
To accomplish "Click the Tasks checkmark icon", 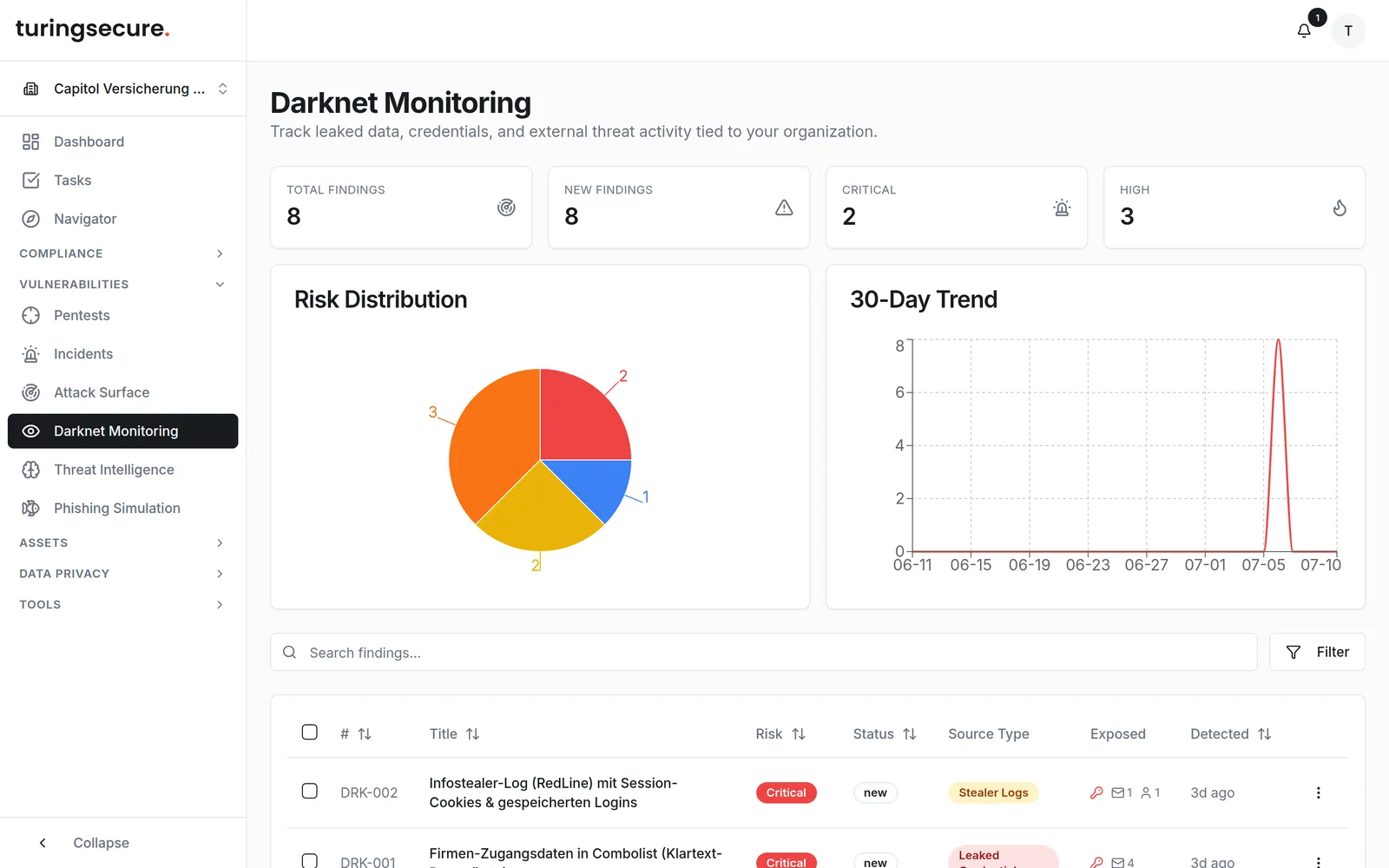I will pyautogui.click(x=31, y=180).
